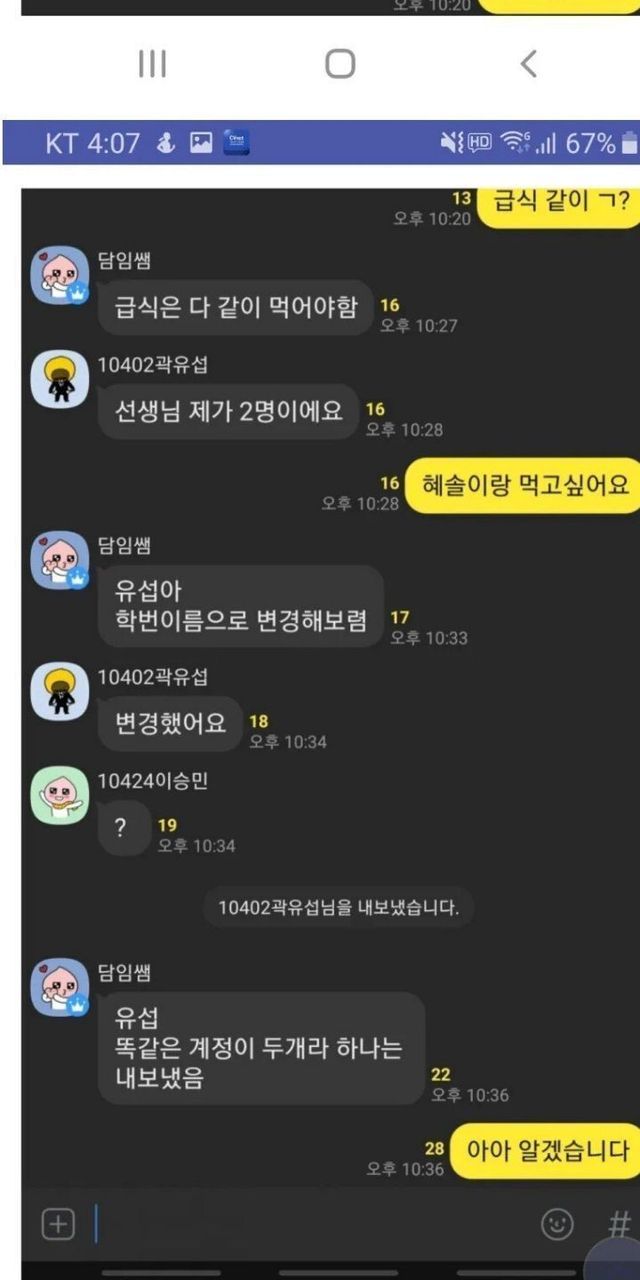Open 10402곽유섭 avatar beside 선생님 message
This screenshot has width=640, height=1280.
point(60,380)
